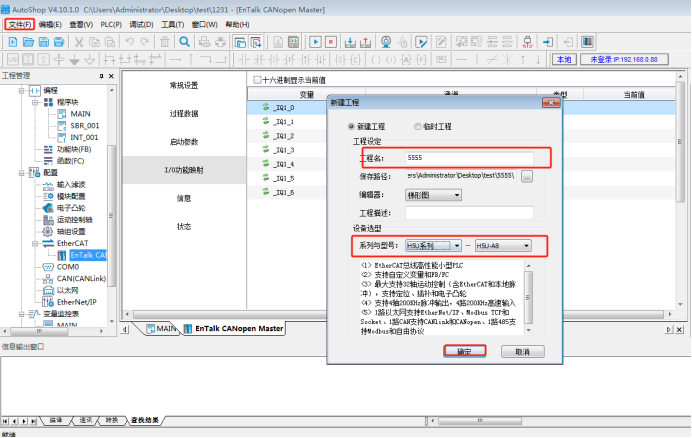This screenshot has width=692, height=438.
Task: Click the 确定 button in dialog
Action: 465,351
